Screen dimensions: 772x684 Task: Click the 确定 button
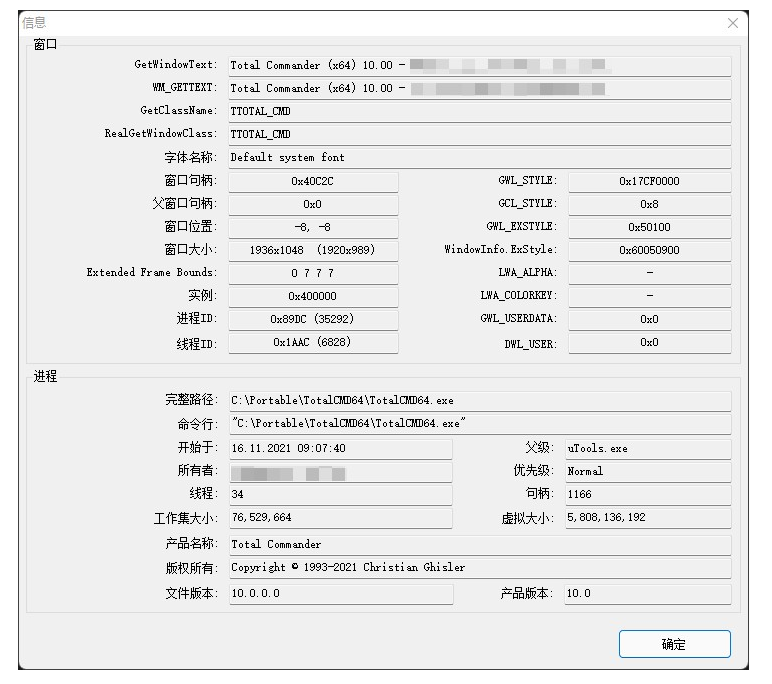[675, 644]
